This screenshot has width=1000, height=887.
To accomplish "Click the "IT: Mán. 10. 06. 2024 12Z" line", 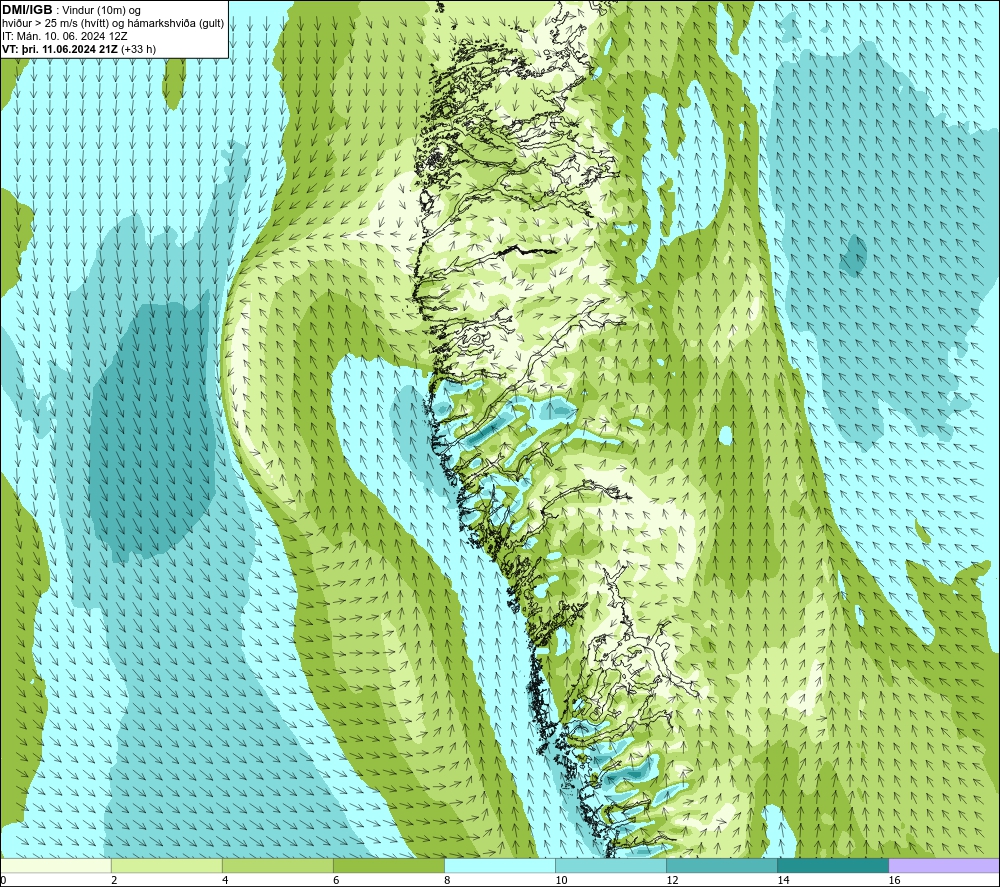I will coord(65,36).
